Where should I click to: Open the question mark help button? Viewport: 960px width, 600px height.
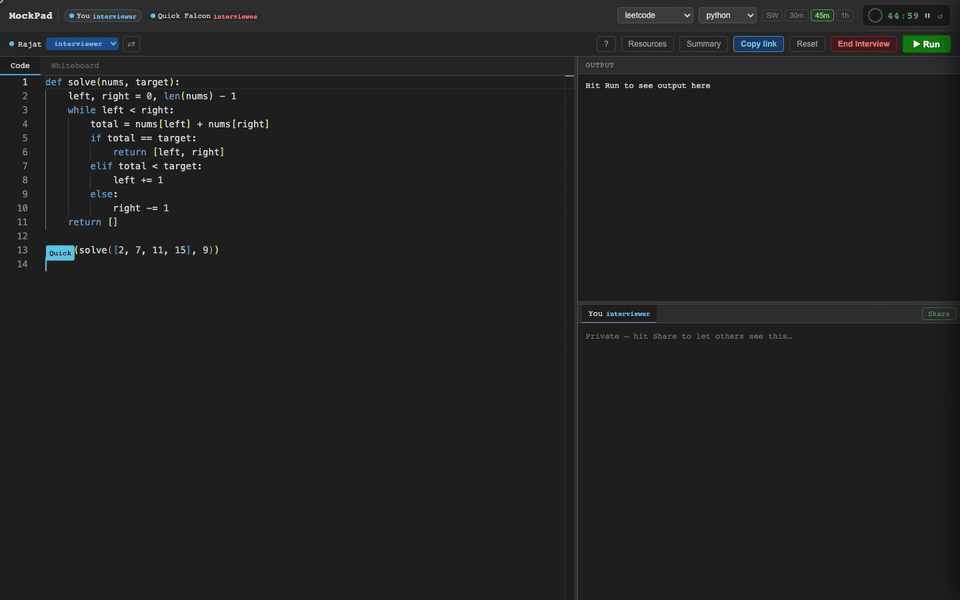point(606,44)
